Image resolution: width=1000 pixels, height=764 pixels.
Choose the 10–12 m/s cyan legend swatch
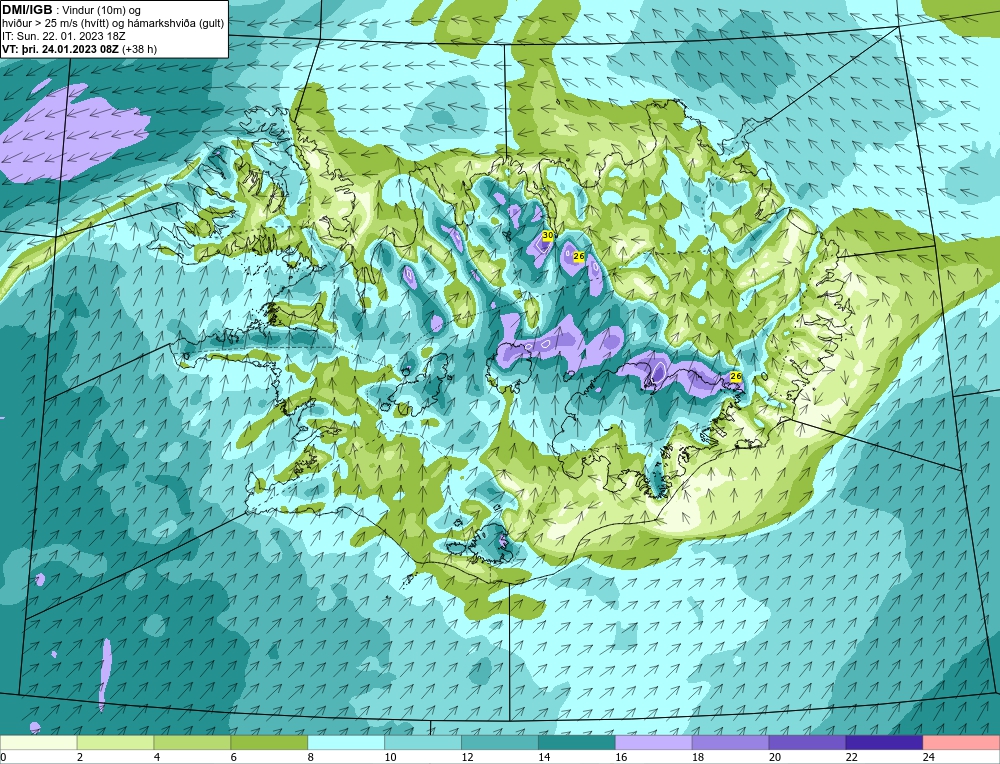pos(423,743)
